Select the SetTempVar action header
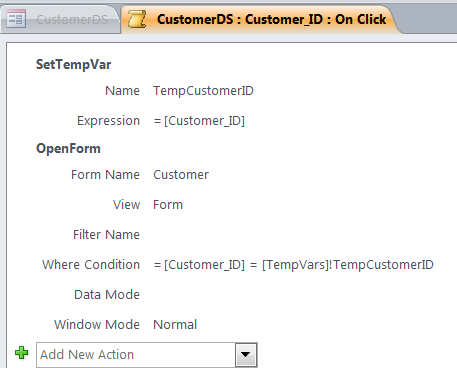 (x=73, y=64)
